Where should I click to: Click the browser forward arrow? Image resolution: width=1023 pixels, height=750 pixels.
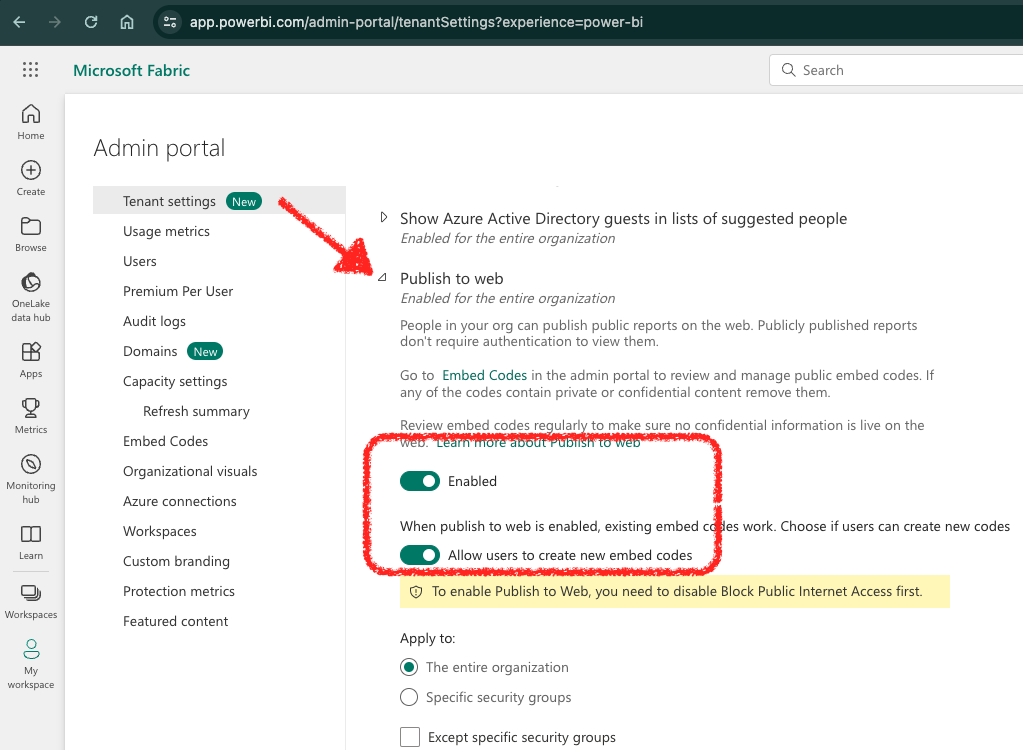(x=55, y=22)
